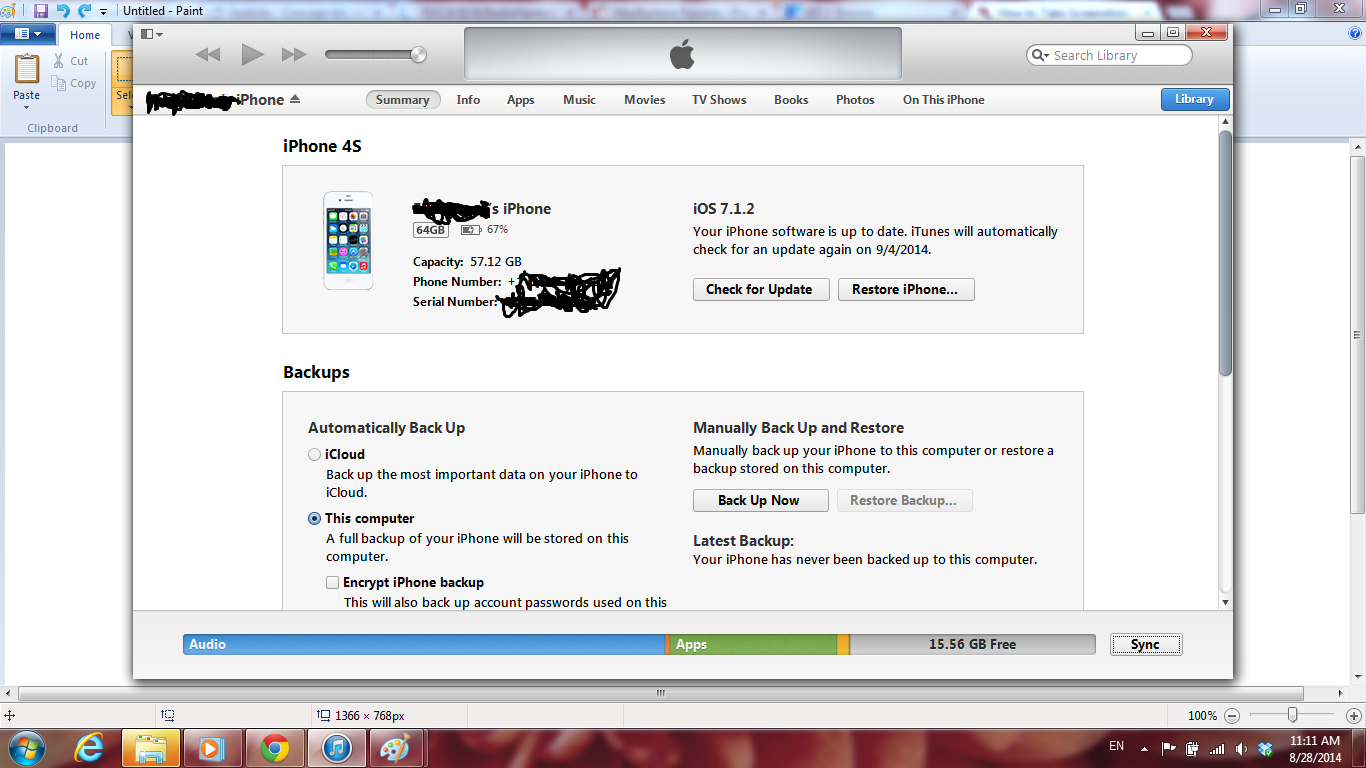
Task: Switch to iTunes via taskbar icon
Action: [337, 748]
